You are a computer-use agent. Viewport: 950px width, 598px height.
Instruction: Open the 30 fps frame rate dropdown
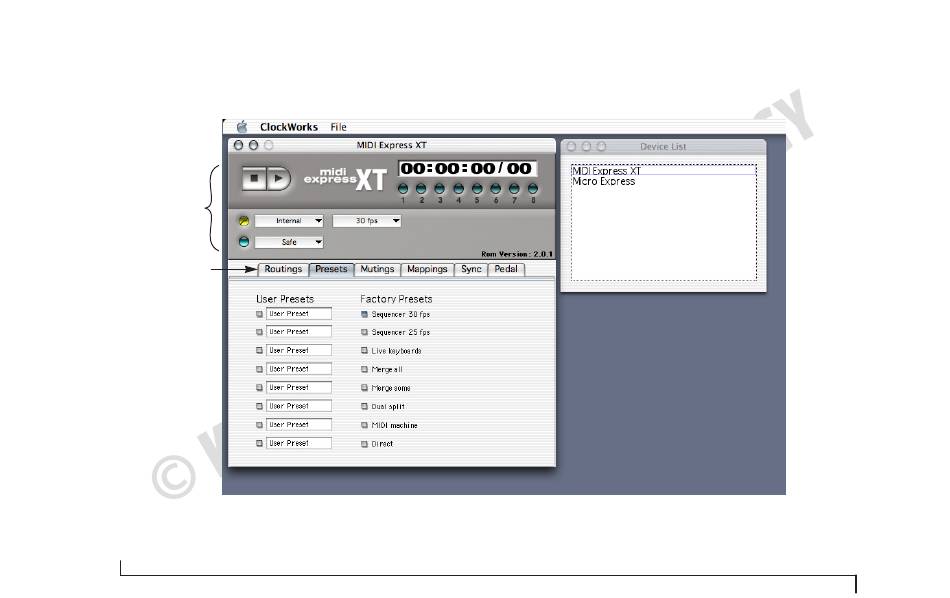[x=367, y=221]
